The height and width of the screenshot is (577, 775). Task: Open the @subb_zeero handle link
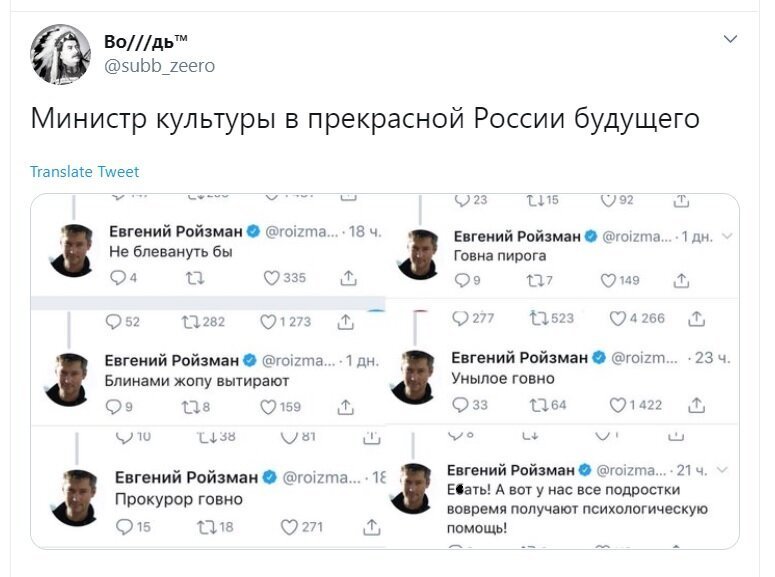[x=159, y=66]
